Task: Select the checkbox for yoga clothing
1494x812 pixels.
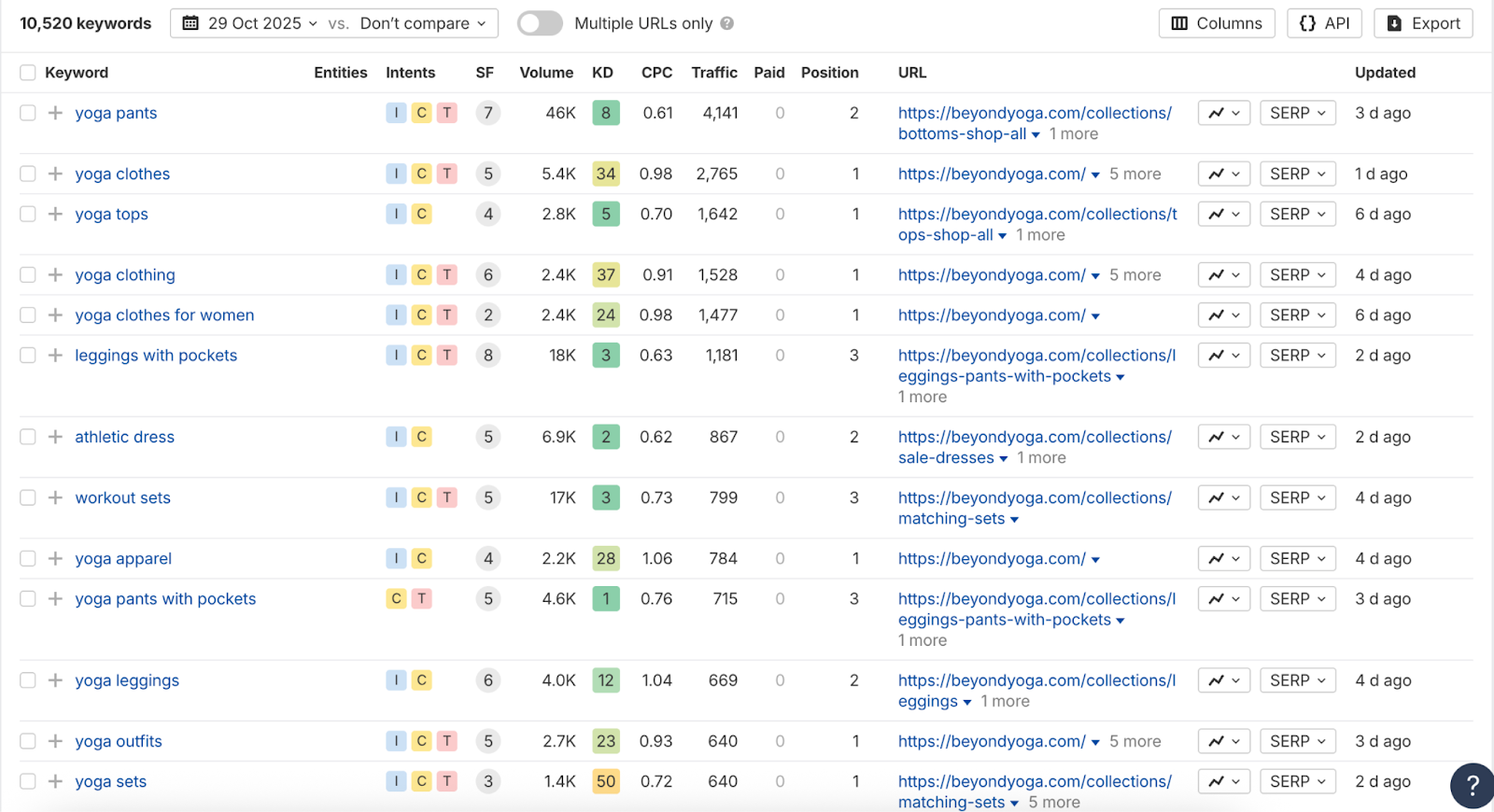Action: [28, 275]
